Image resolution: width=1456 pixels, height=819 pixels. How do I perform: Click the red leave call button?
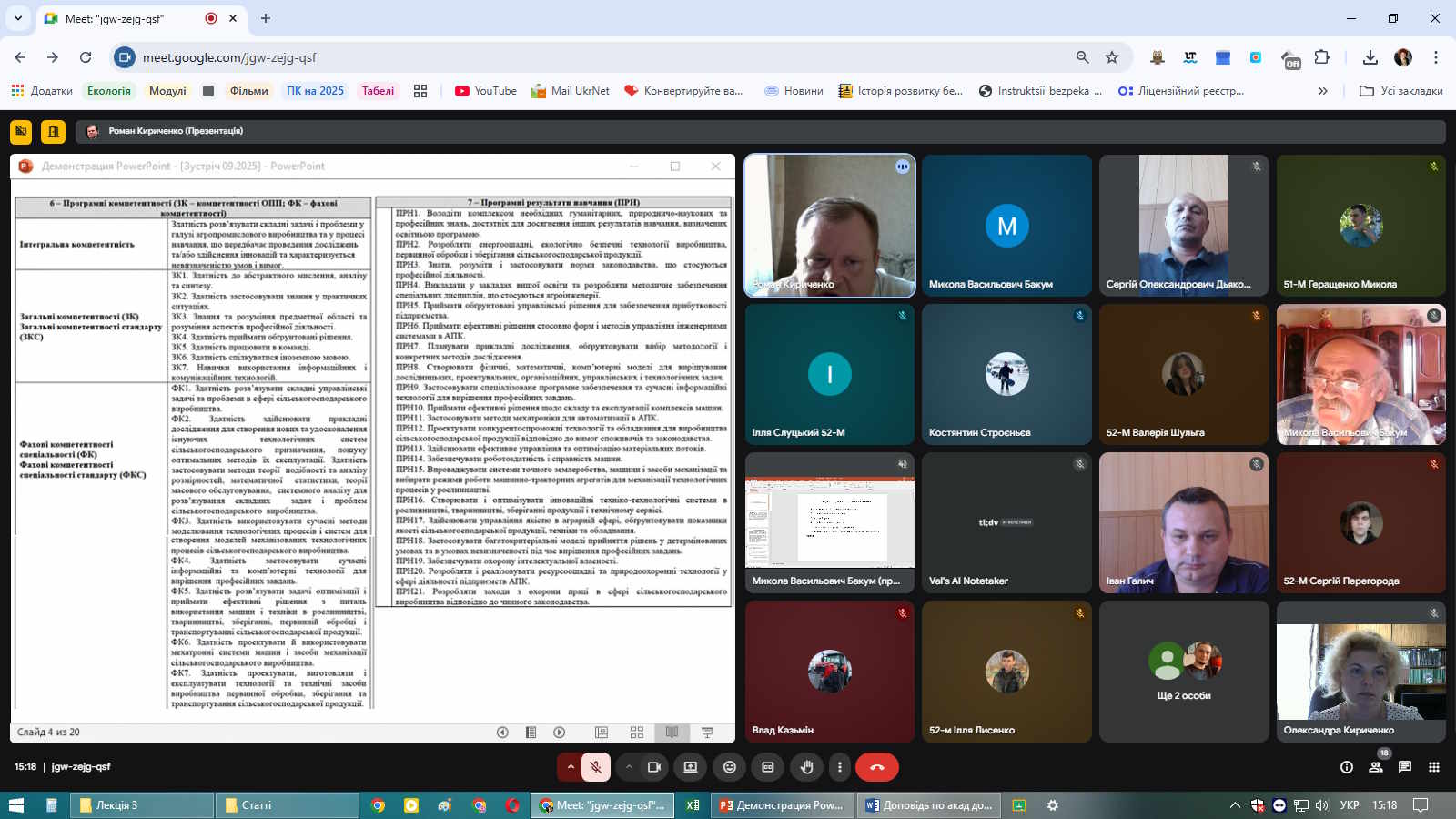876,767
